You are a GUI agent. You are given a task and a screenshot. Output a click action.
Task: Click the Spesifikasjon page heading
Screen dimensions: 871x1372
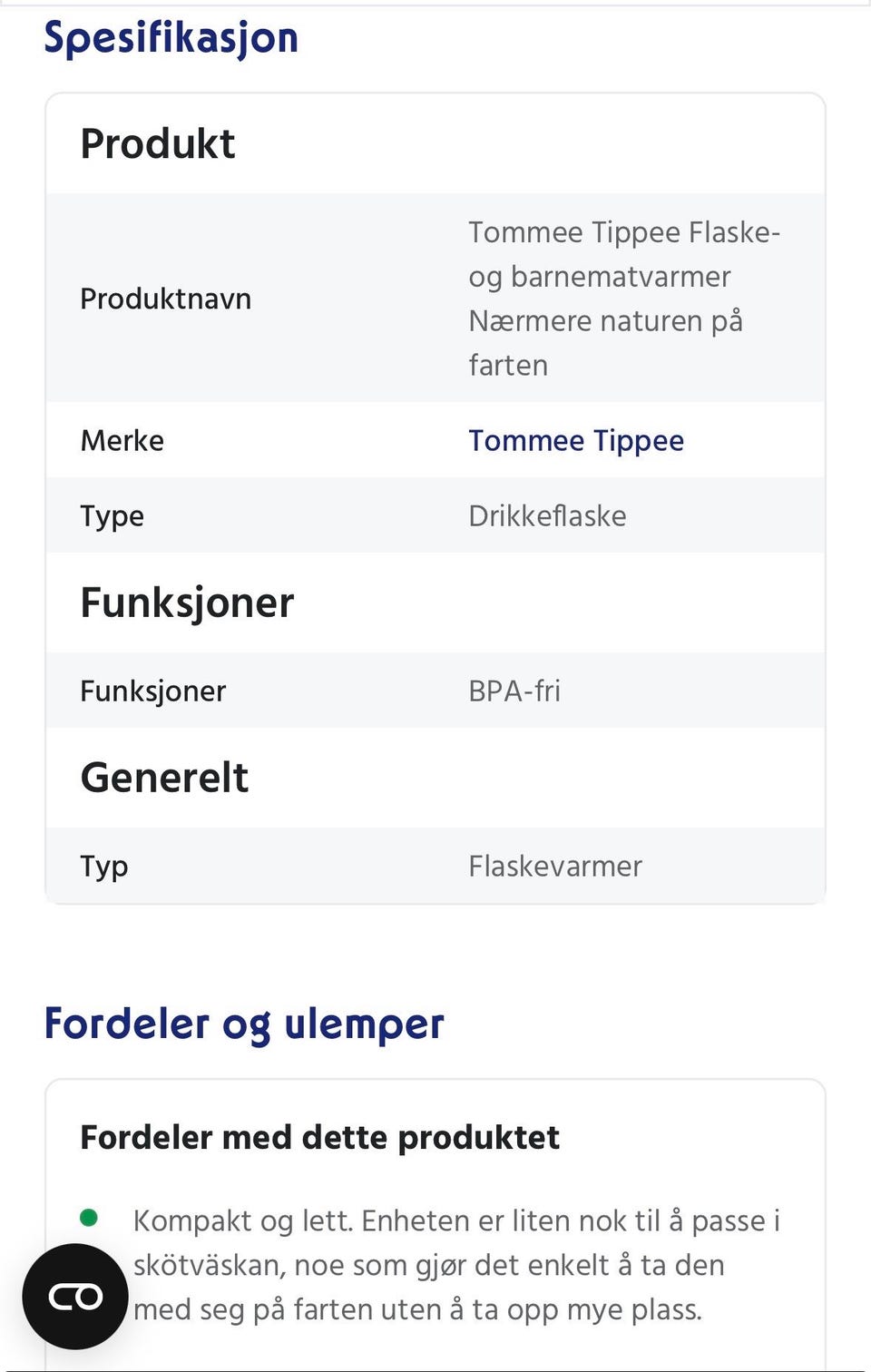coord(171,38)
